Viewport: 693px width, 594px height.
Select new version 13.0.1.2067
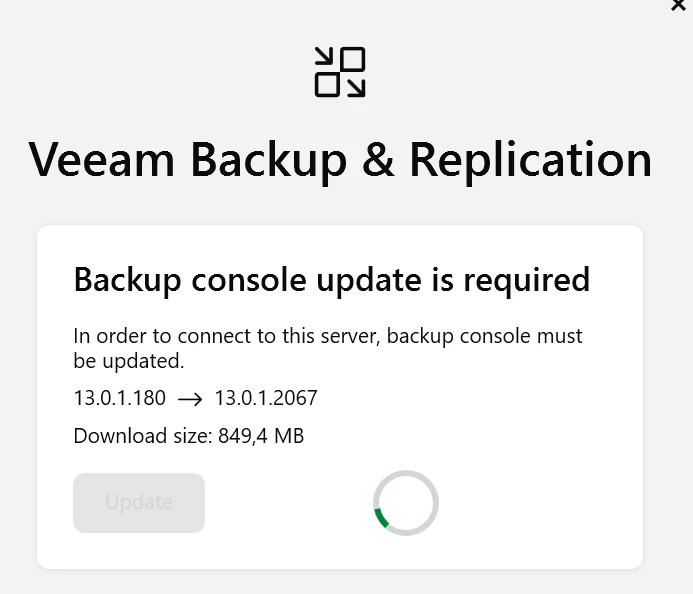tap(266, 398)
